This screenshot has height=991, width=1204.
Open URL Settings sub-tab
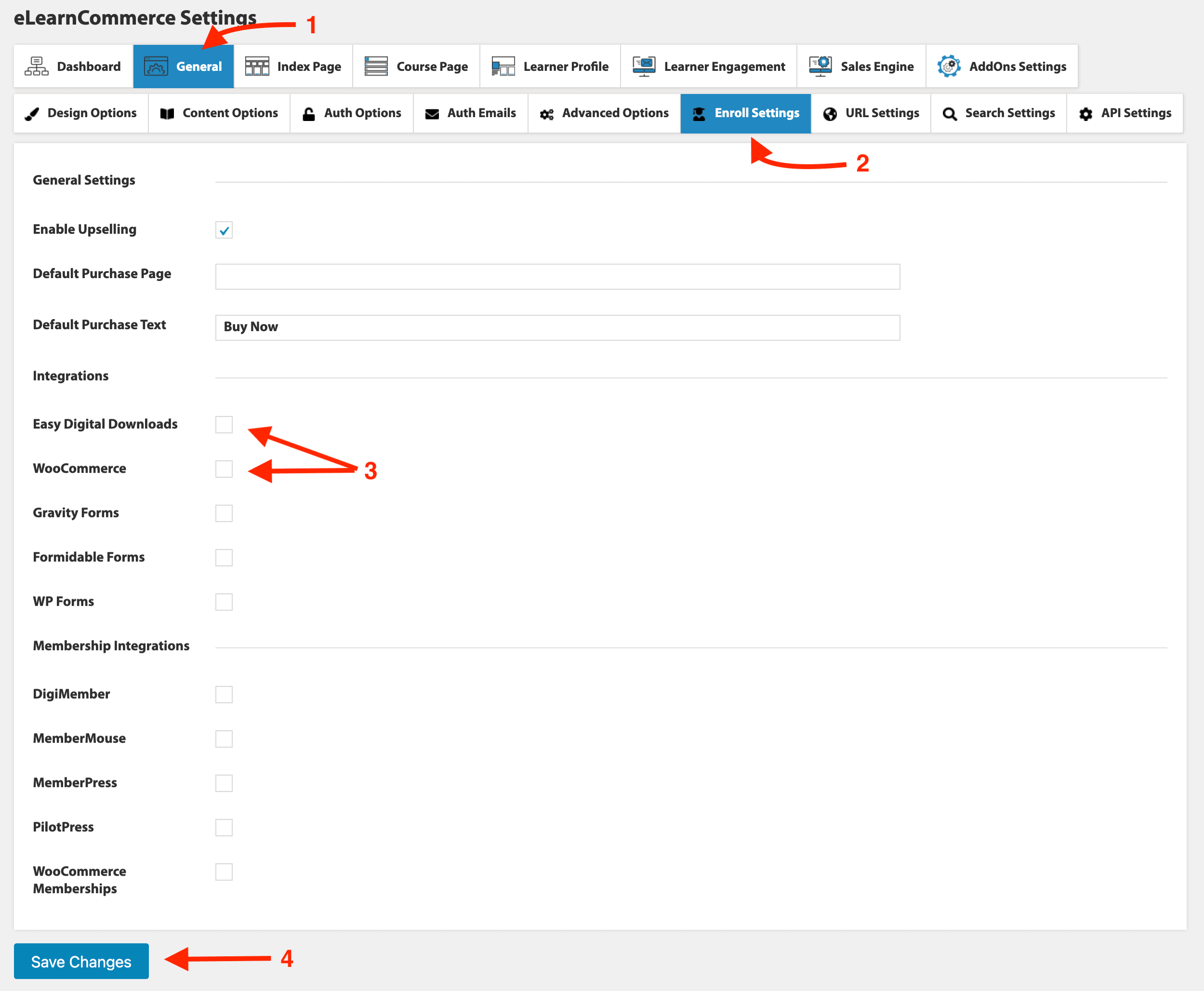[872, 114]
